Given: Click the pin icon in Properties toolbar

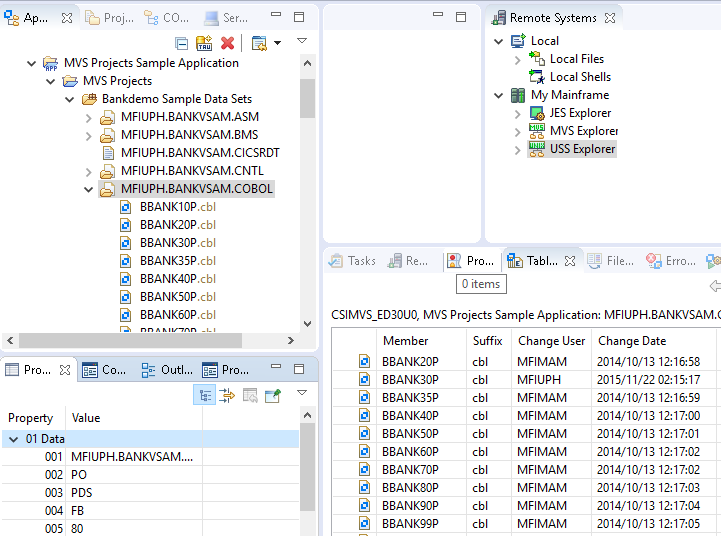Looking at the screenshot, I should [x=273, y=396].
